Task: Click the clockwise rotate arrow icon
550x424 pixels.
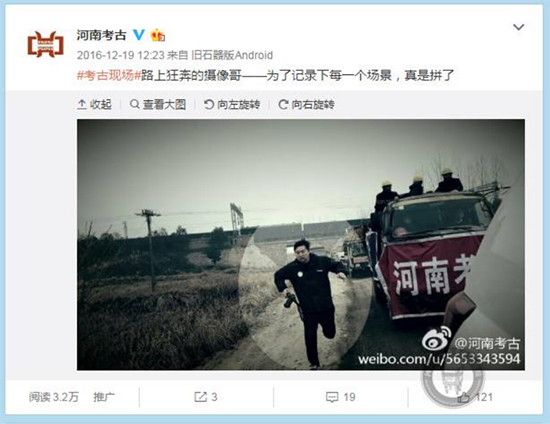Action: pos(283,104)
